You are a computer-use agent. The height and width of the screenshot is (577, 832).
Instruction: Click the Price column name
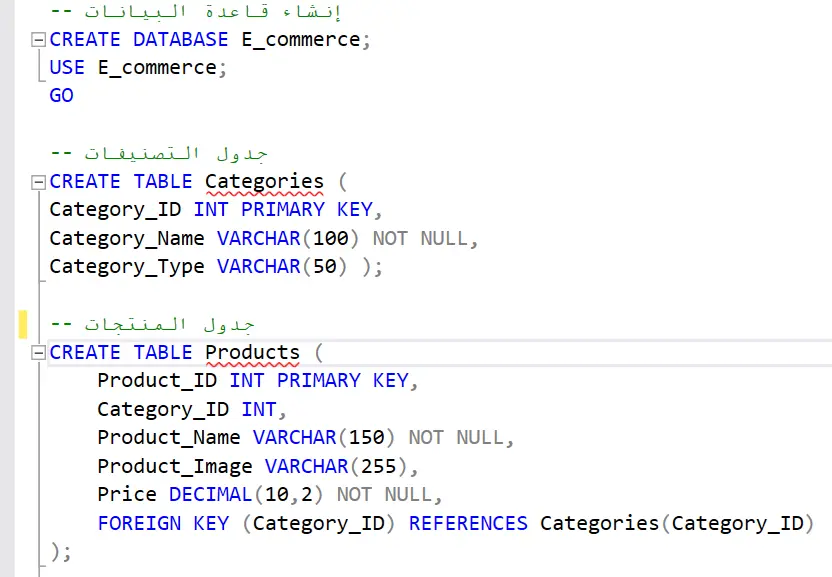pyautogui.click(x=127, y=495)
